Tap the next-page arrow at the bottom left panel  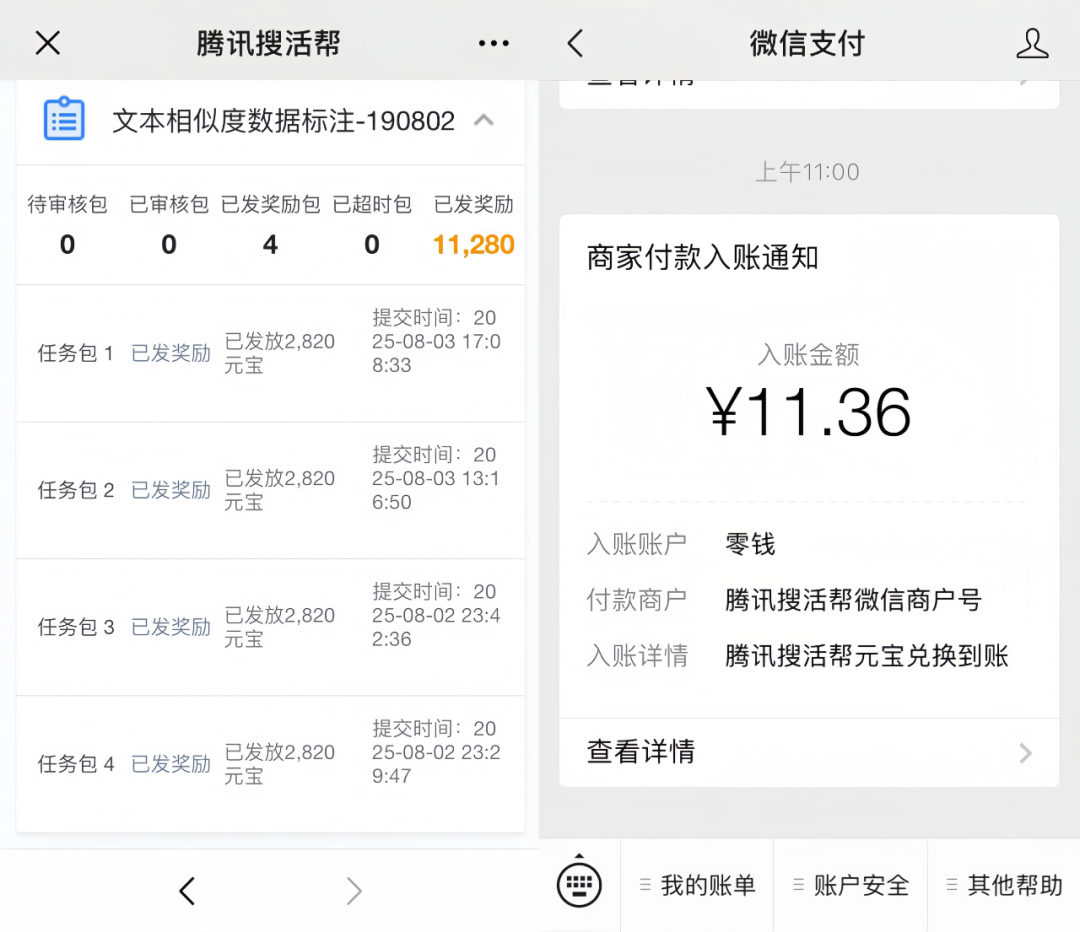tap(353, 890)
